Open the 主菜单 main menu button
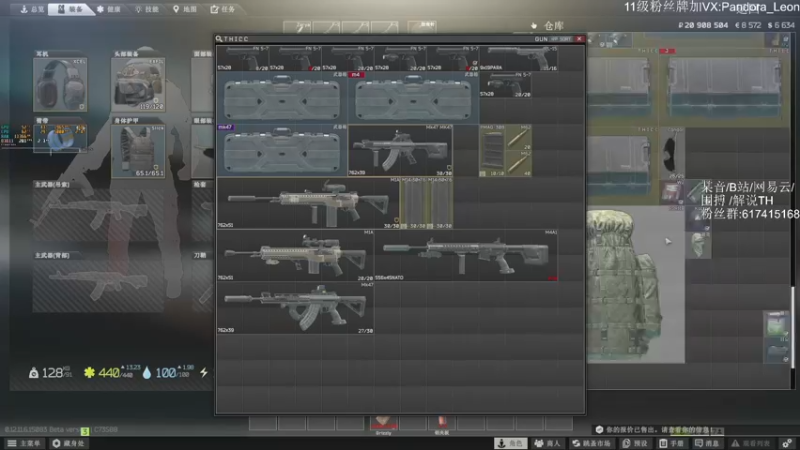Image resolution: width=800 pixels, height=450 pixels. [24, 443]
